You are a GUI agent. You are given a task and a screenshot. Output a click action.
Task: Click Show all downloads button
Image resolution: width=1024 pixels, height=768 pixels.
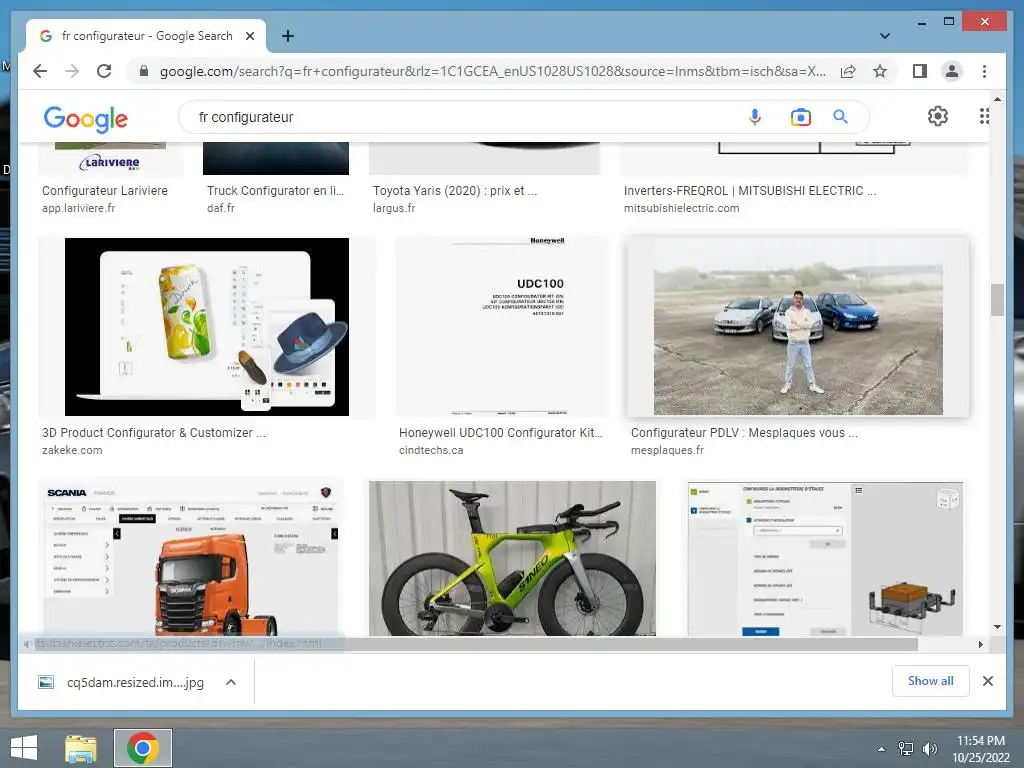pos(930,681)
